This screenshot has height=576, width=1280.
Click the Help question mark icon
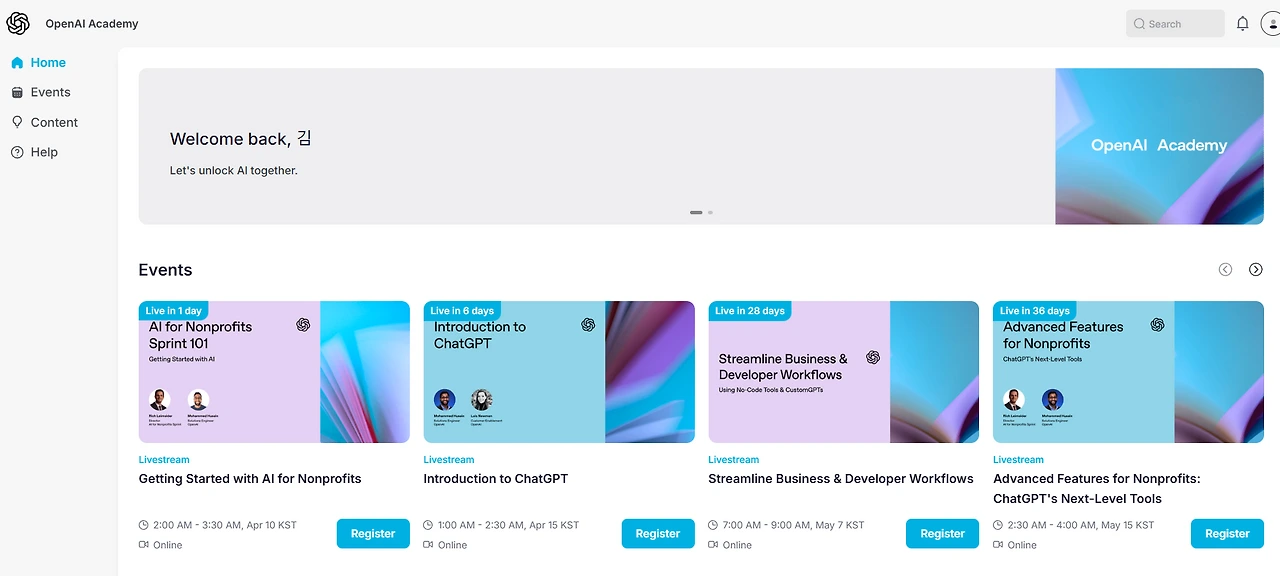click(17, 152)
